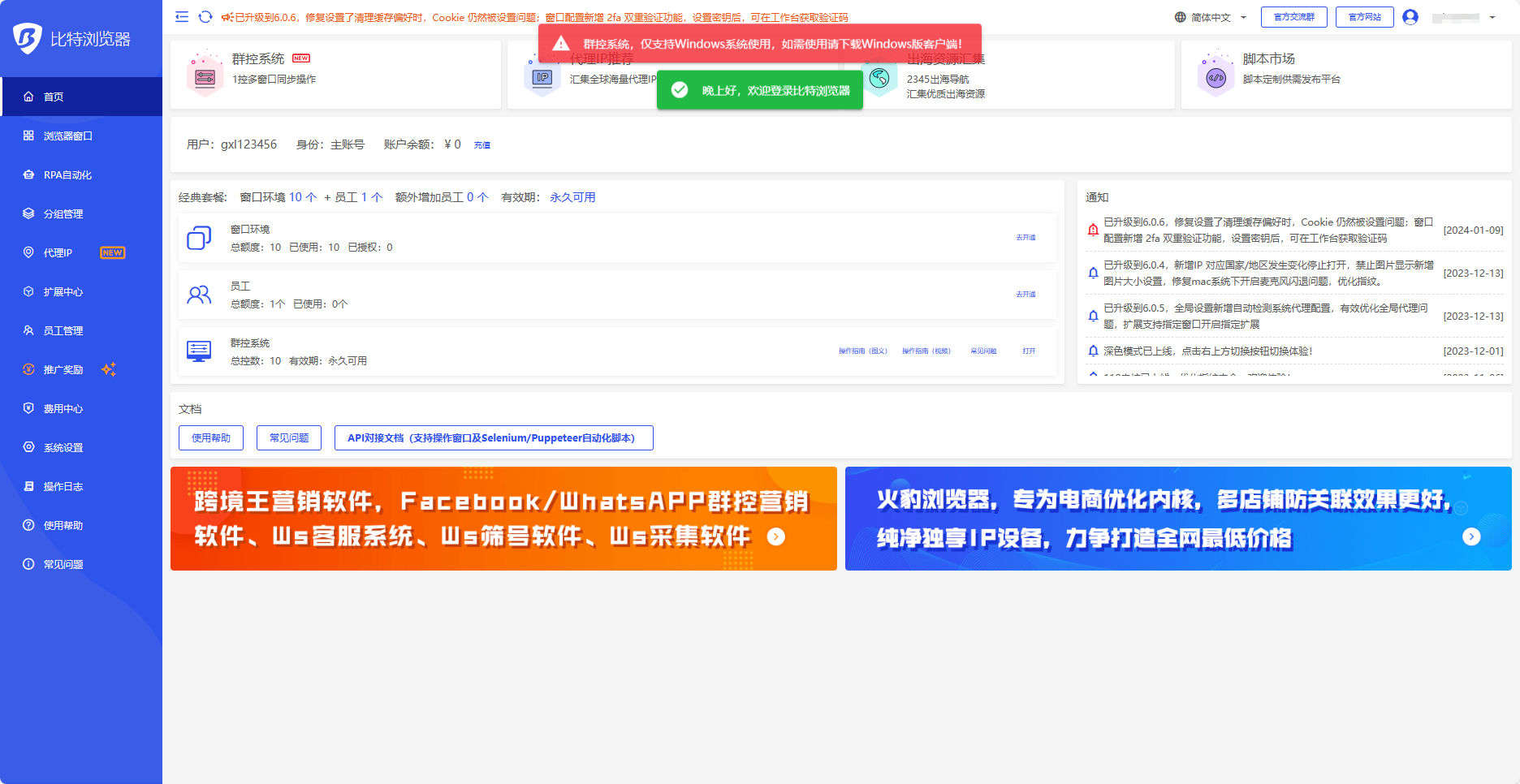Expand the account dropdown arrow
The image size is (1520, 784).
pos(1492,17)
